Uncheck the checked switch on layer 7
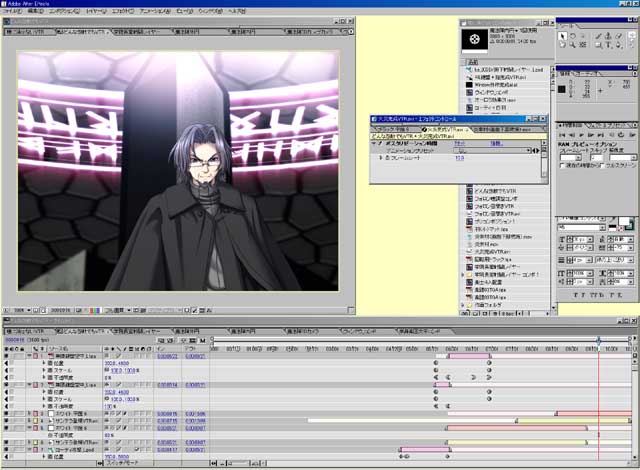The image size is (640, 470). 138,450
